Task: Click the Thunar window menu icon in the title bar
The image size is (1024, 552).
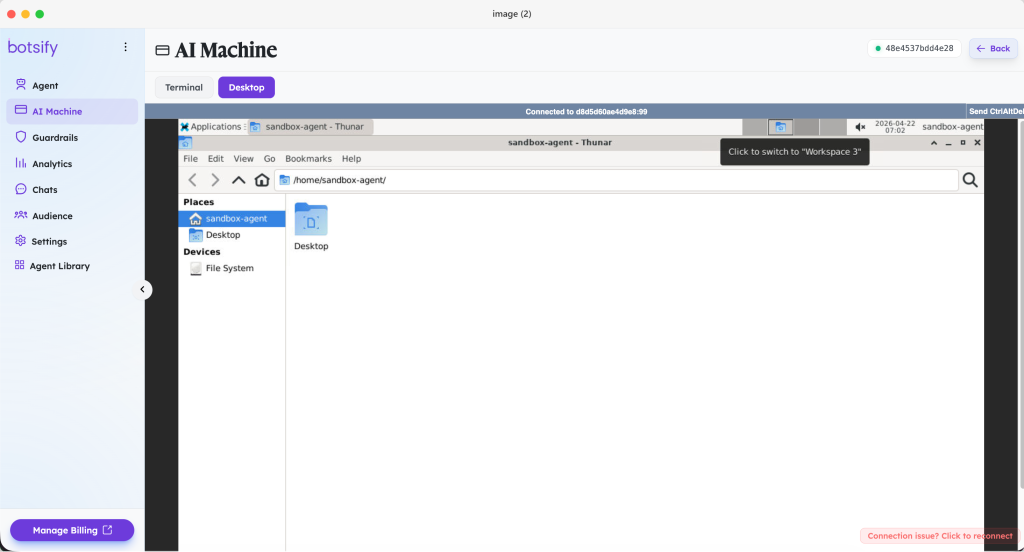Action: tap(185, 142)
